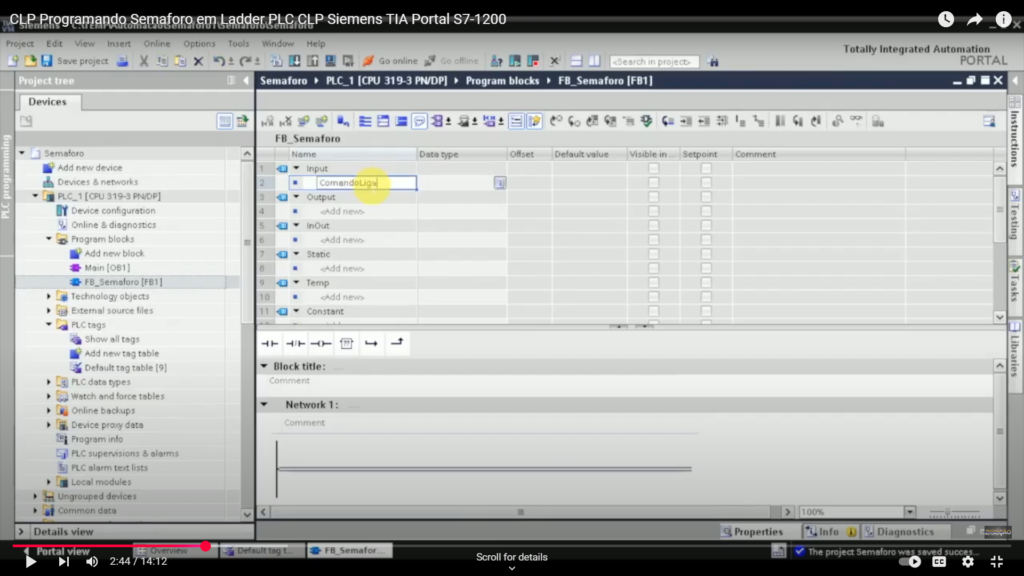Toggle Setpoint checkbox for Input row
The width and height of the screenshot is (1024, 576).
coord(706,168)
